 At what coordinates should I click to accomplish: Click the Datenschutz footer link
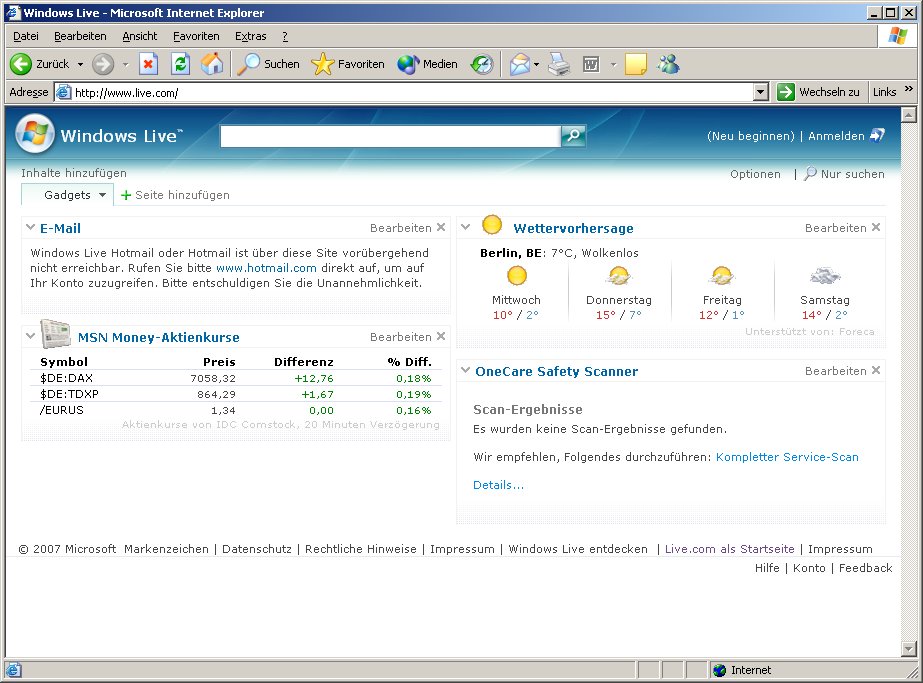coord(257,549)
